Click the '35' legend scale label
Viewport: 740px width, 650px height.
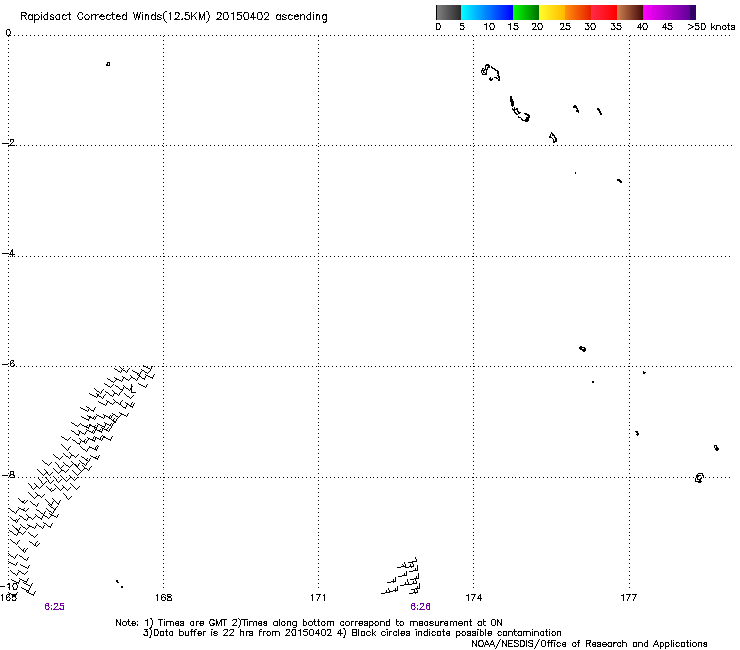(616, 27)
